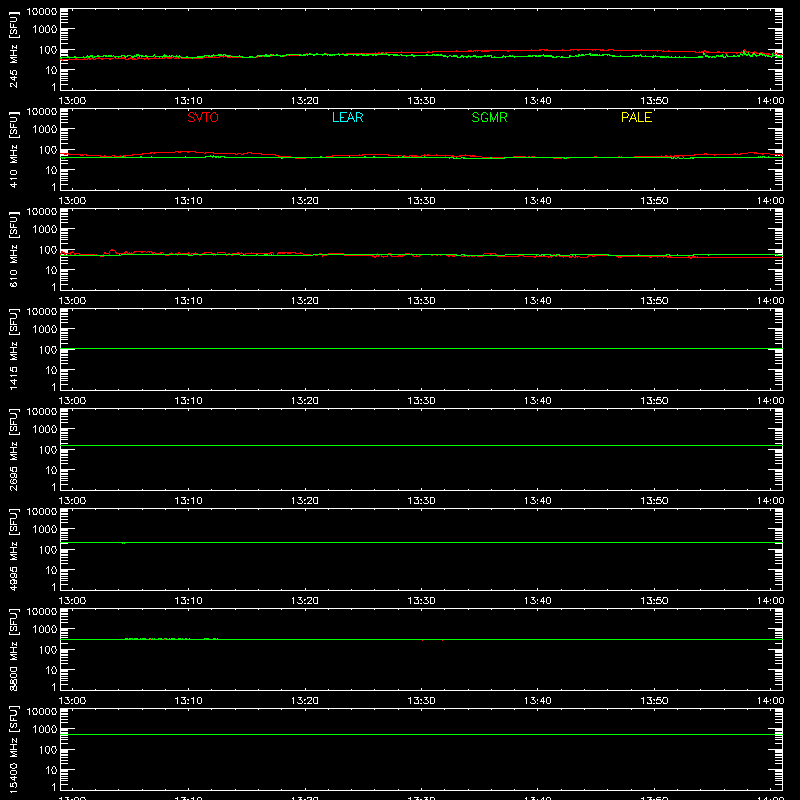Select the 610 MHz [SFU] axis title
This screenshot has width=800, height=800.
(14, 249)
